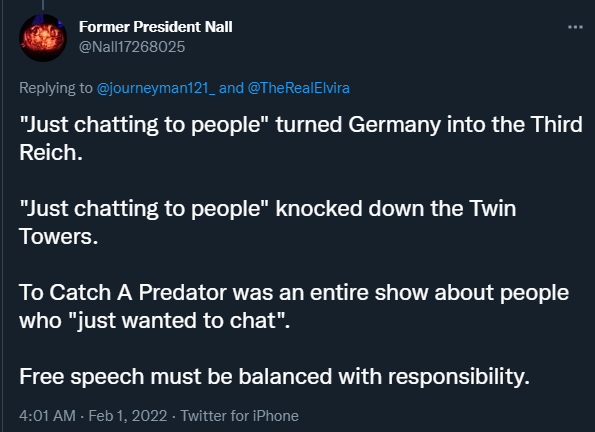Open the @TheRealElvira mention link
The width and height of the screenshot is (595, 432).
[x=299, y=88]
